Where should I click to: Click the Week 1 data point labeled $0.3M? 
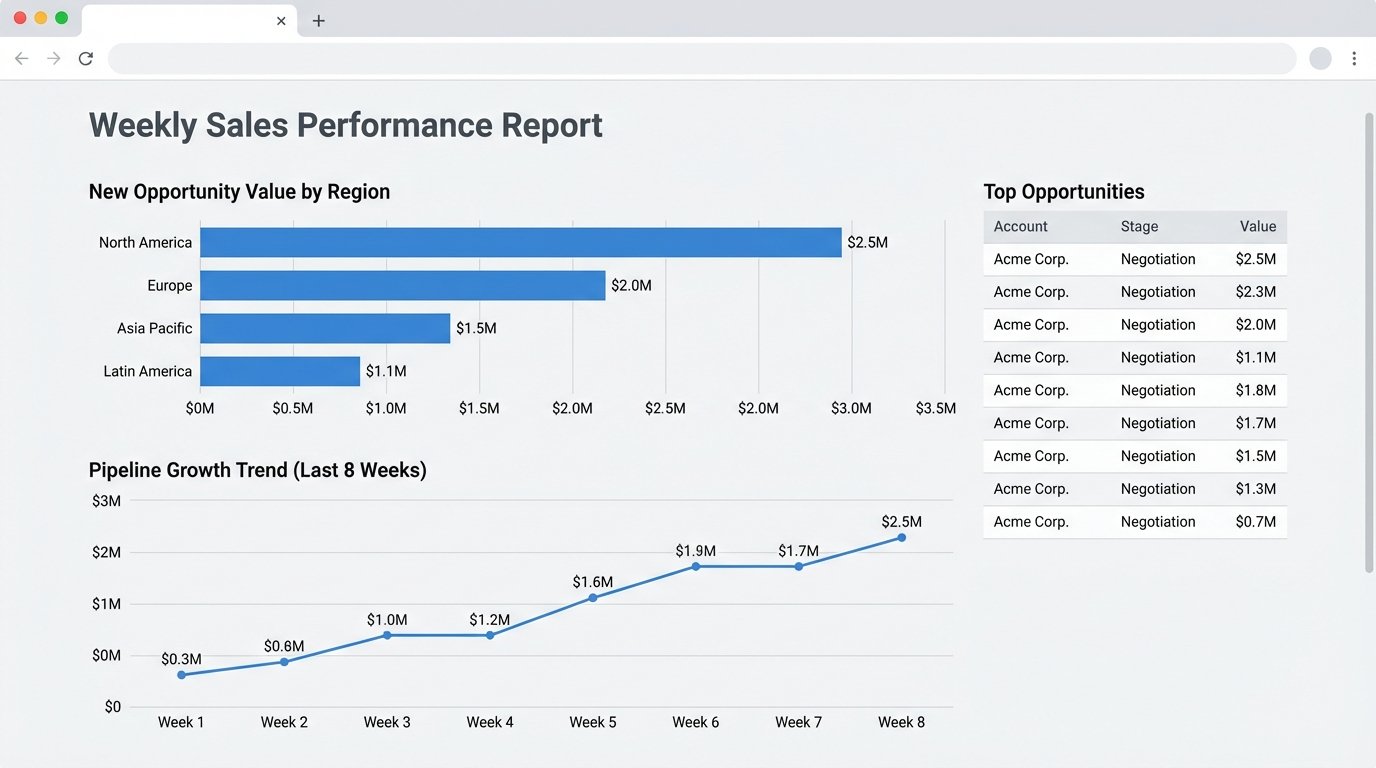[x=181, y=674]
